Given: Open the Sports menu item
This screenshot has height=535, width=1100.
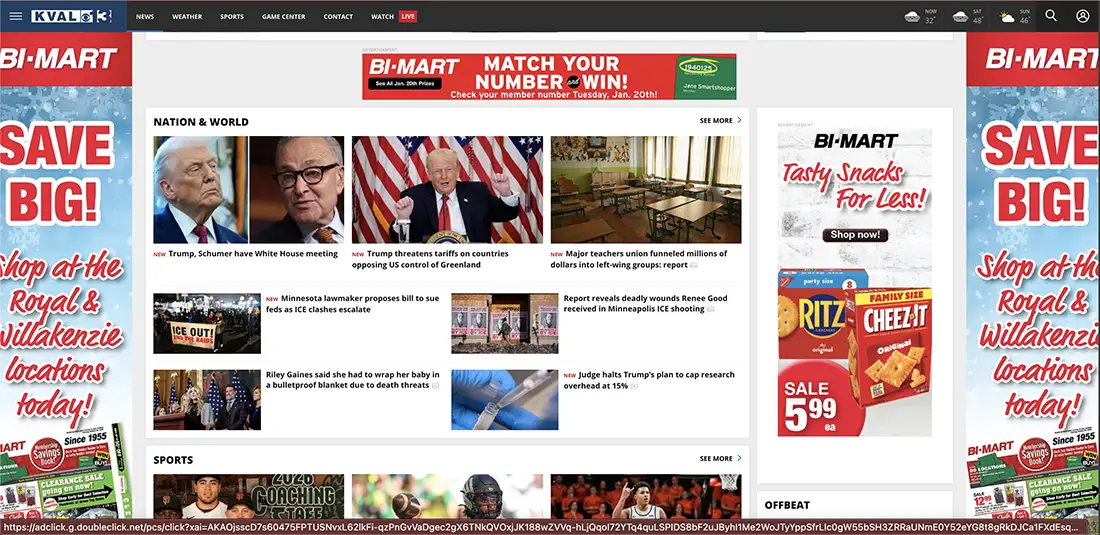Looking at the screenshot, I should (232, 17).
